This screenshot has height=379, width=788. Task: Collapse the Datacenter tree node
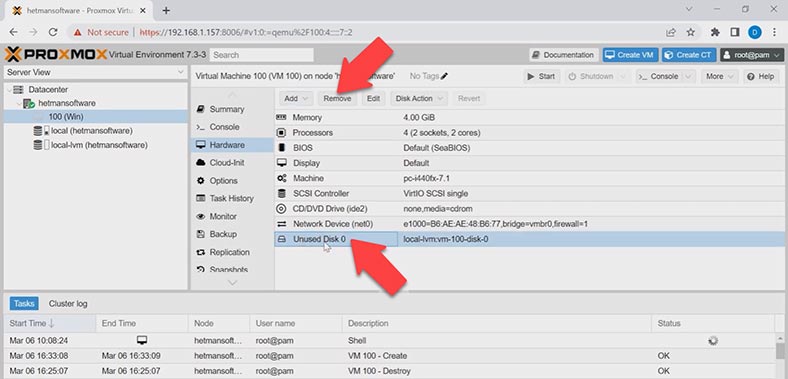click(10, 90)
